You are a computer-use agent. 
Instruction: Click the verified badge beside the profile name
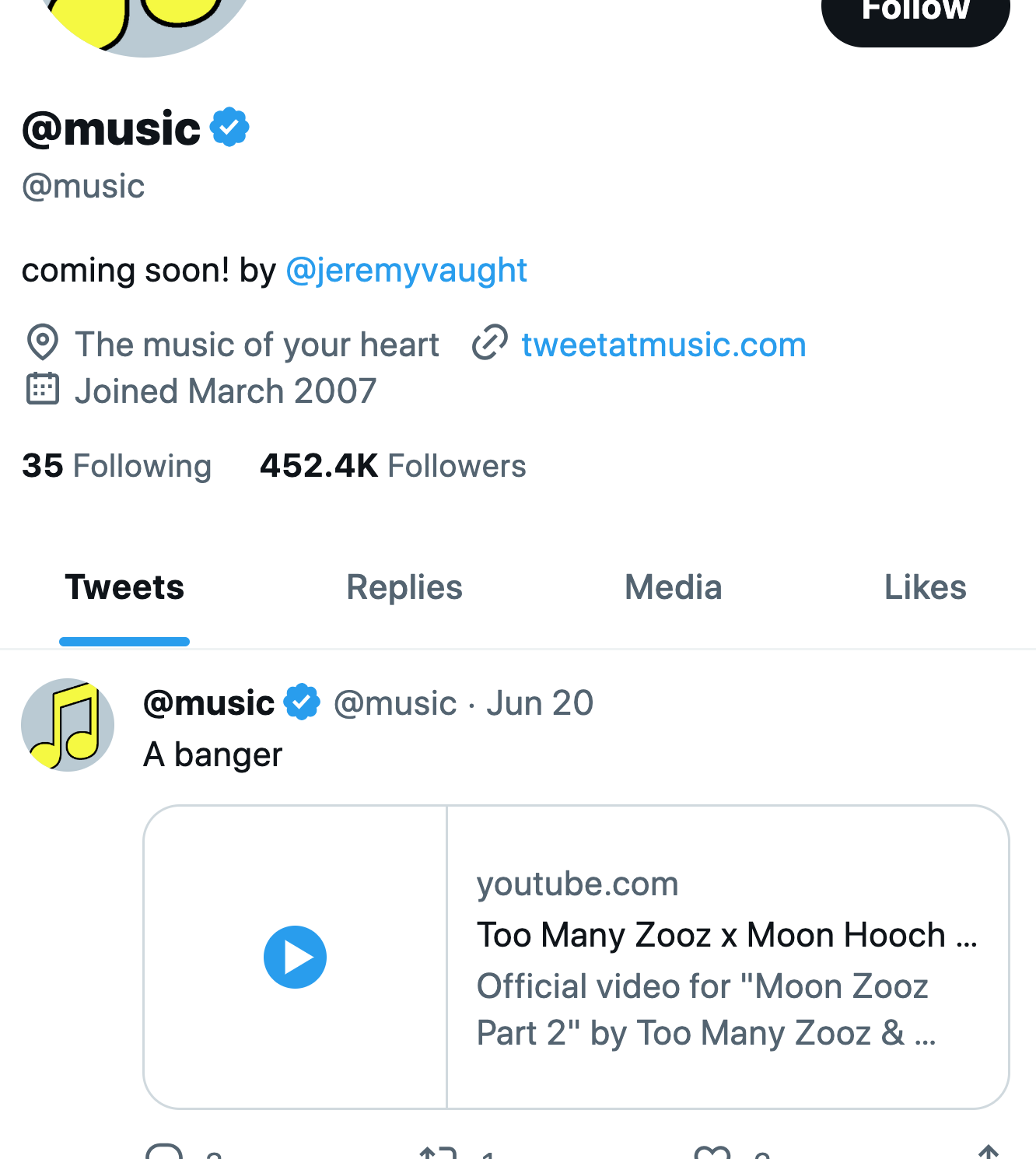tap(229, 128)
